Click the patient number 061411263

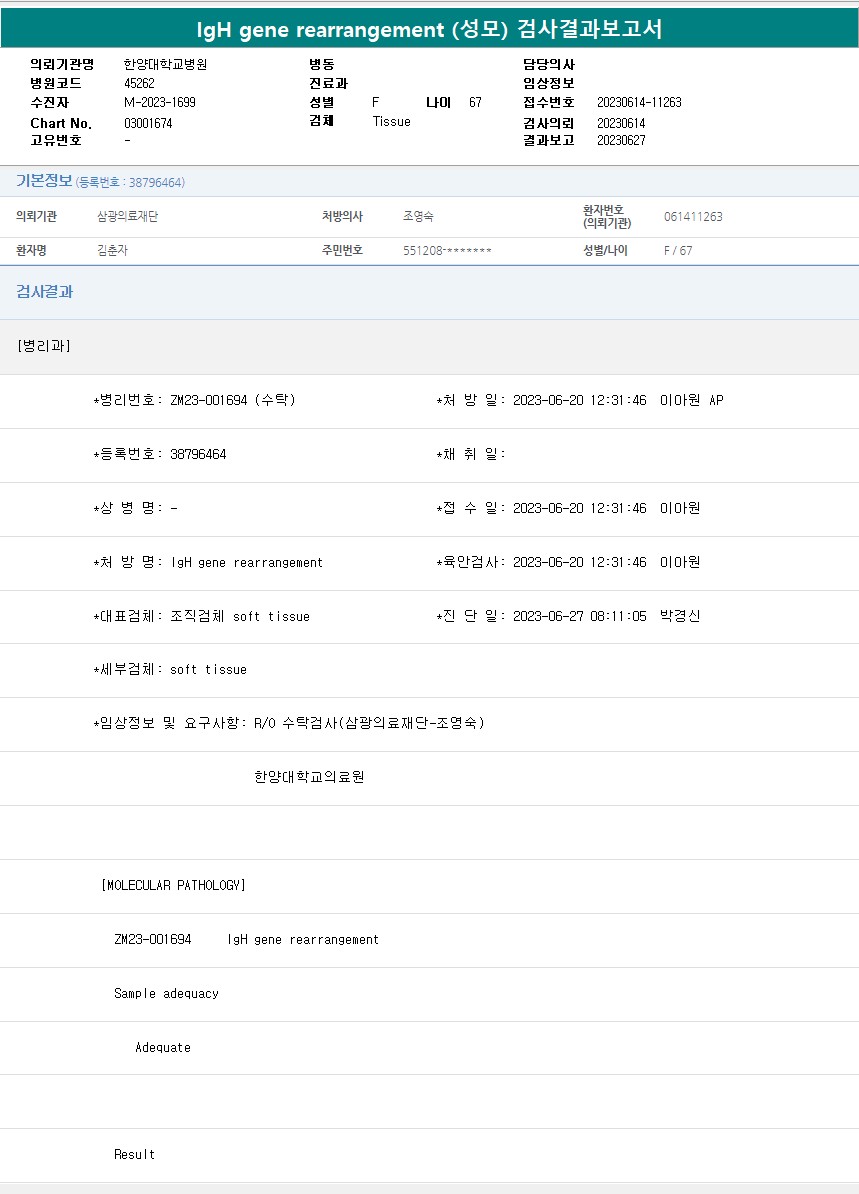pos(692,217)
